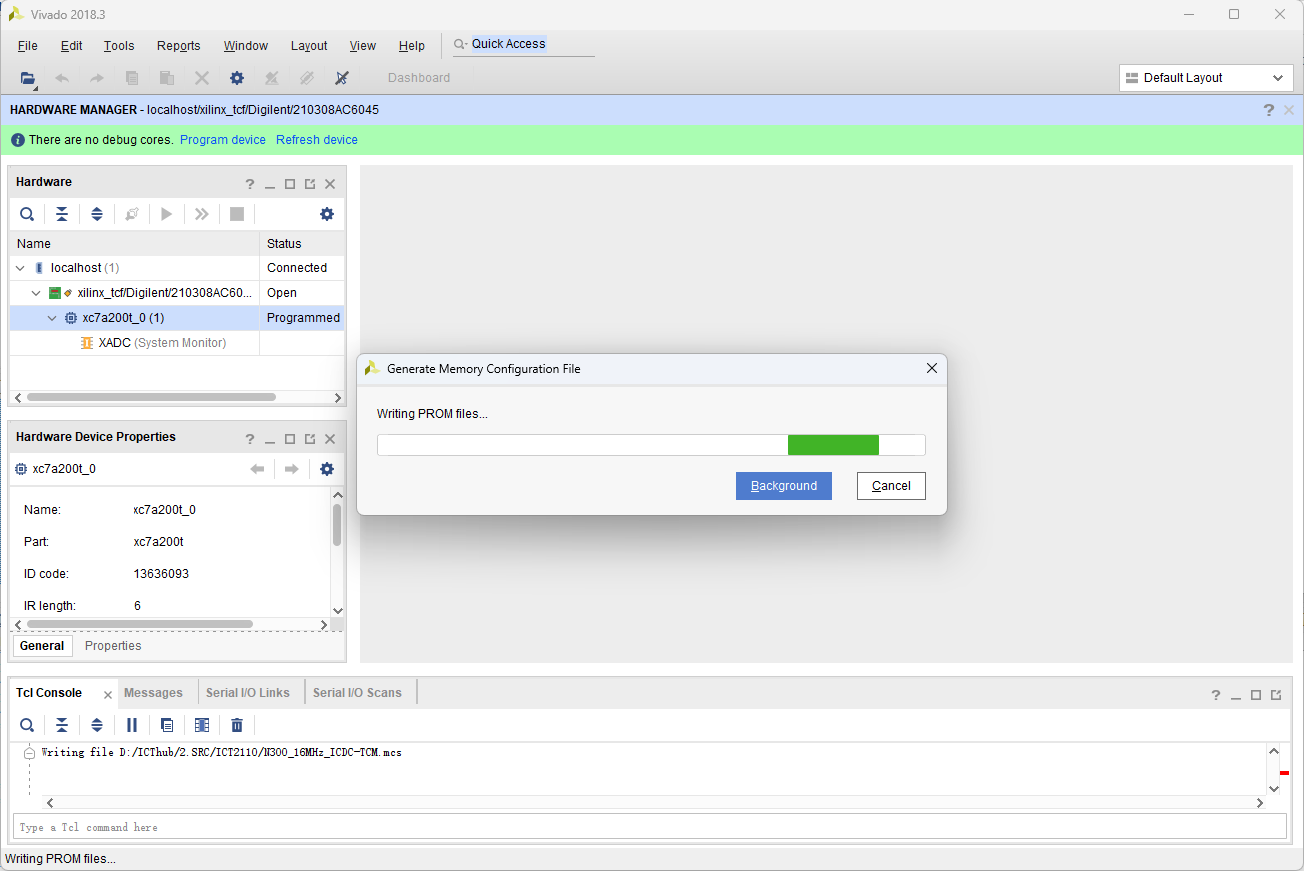Open the Default Layout dropdown

click(x=1206, y=78)
